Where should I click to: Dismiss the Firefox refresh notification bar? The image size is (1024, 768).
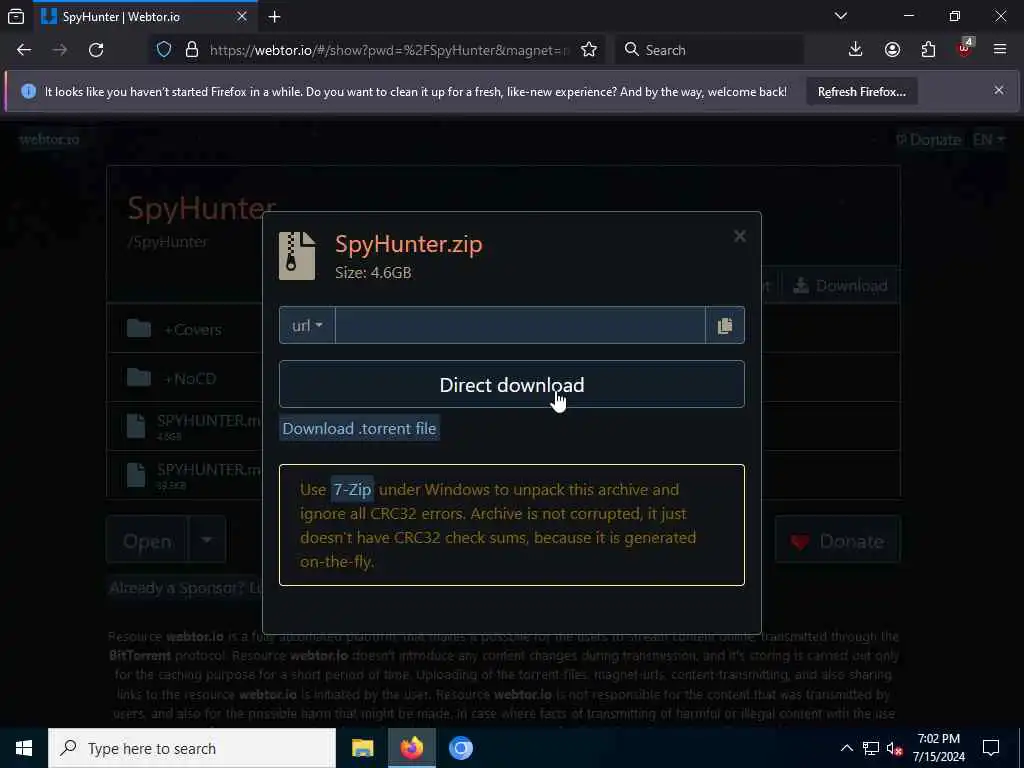point(999,90)
